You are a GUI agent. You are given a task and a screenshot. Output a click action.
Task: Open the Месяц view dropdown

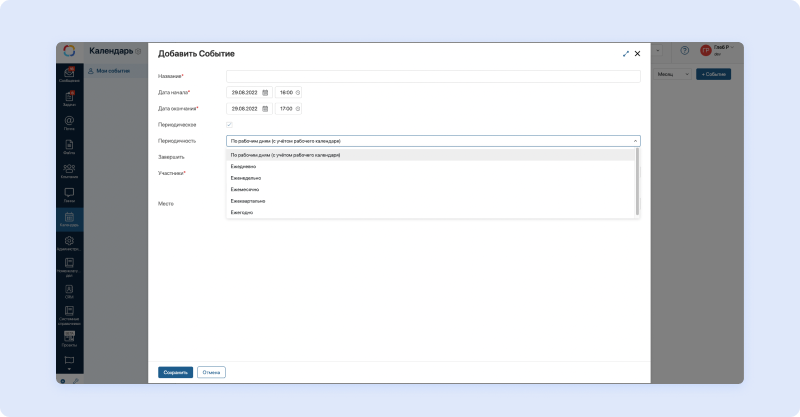[673, 75]
